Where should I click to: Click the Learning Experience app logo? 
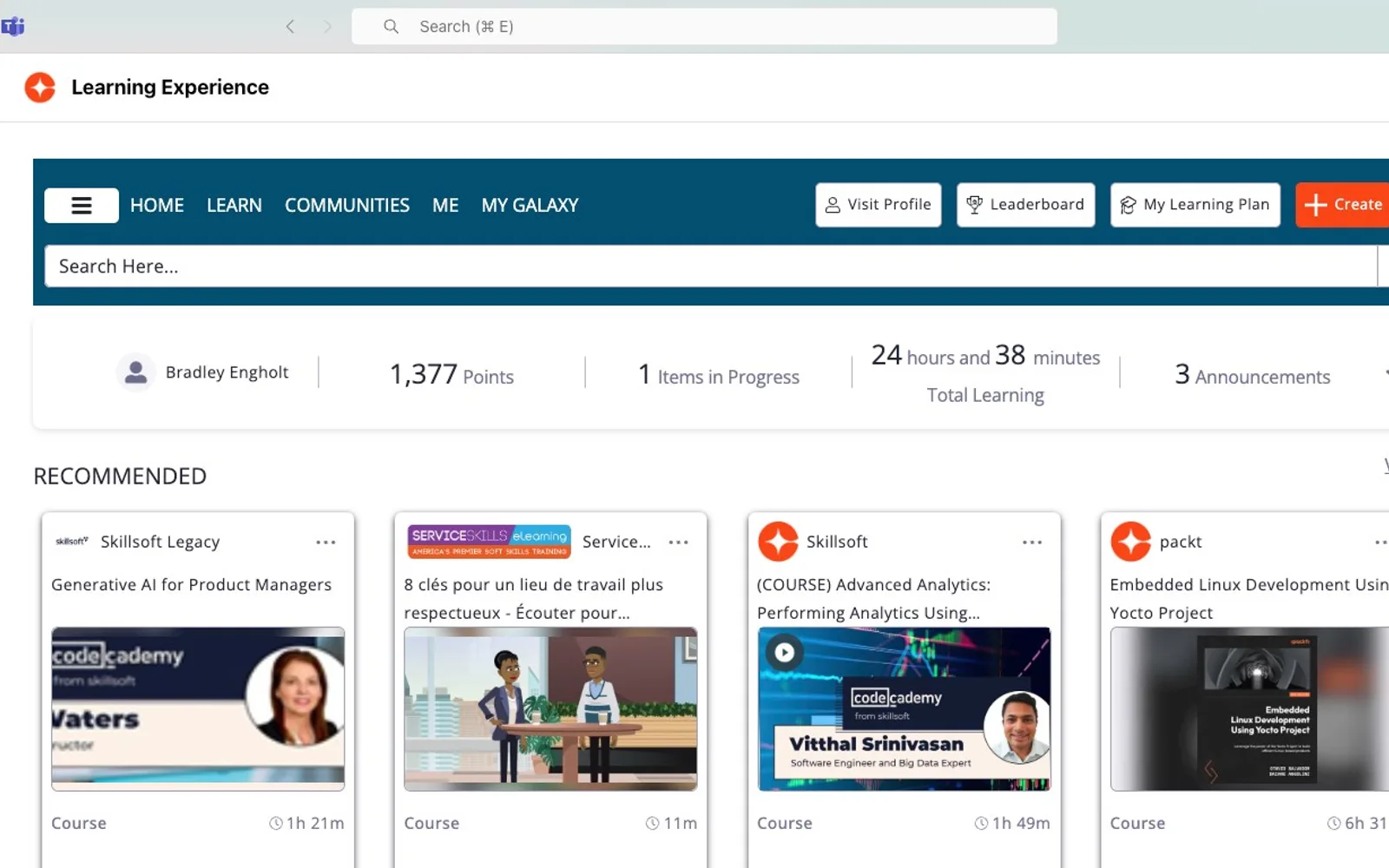coord(40,88)
